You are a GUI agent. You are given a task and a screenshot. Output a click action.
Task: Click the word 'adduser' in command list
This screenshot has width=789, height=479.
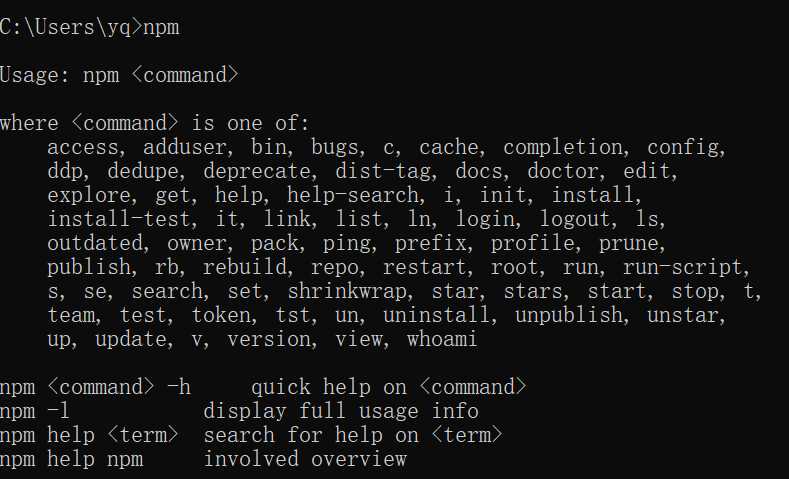pyautogui.click(x=185, y=147)
